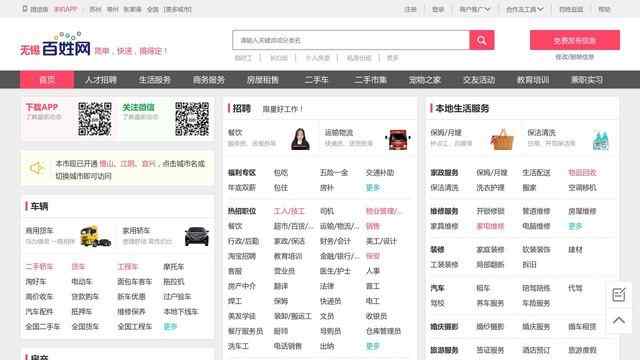
Task: Click the 工人/技工 hot job link
Action: click(289, 211)
